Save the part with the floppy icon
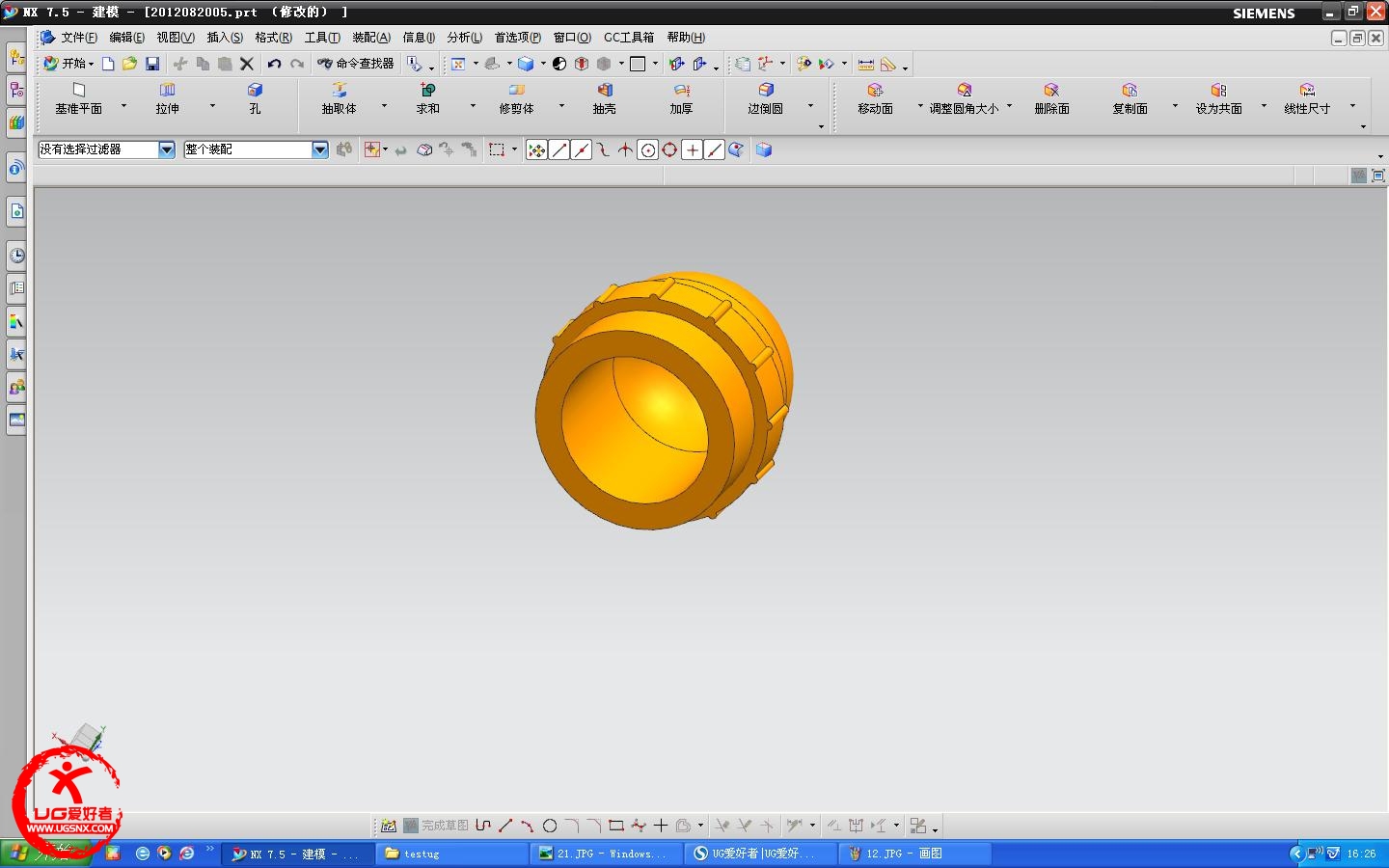The image size is (1389, 868). pos(152,64)
